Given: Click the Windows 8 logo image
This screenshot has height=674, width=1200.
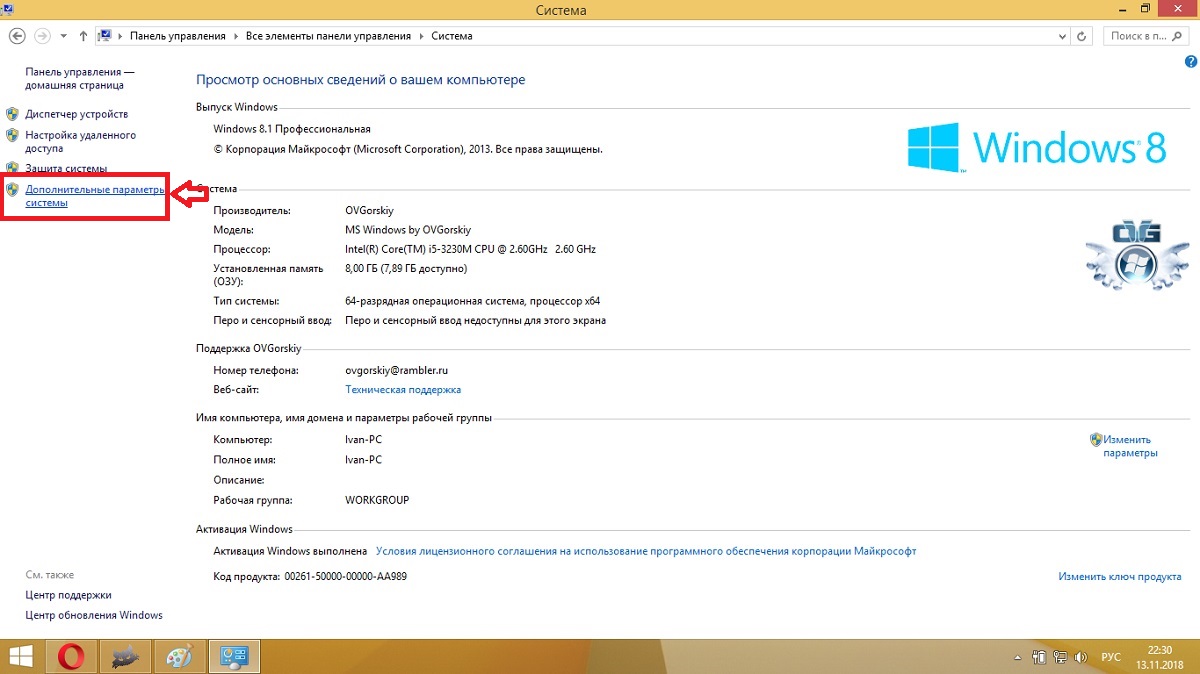Looking at the screenshot, I should 1037,147.
